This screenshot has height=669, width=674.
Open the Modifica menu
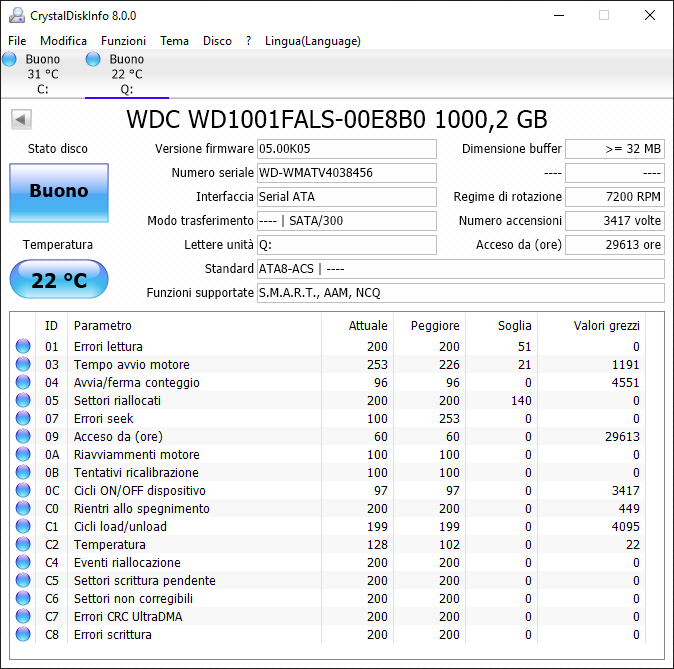pyautogui.click(x=63, y=41)
